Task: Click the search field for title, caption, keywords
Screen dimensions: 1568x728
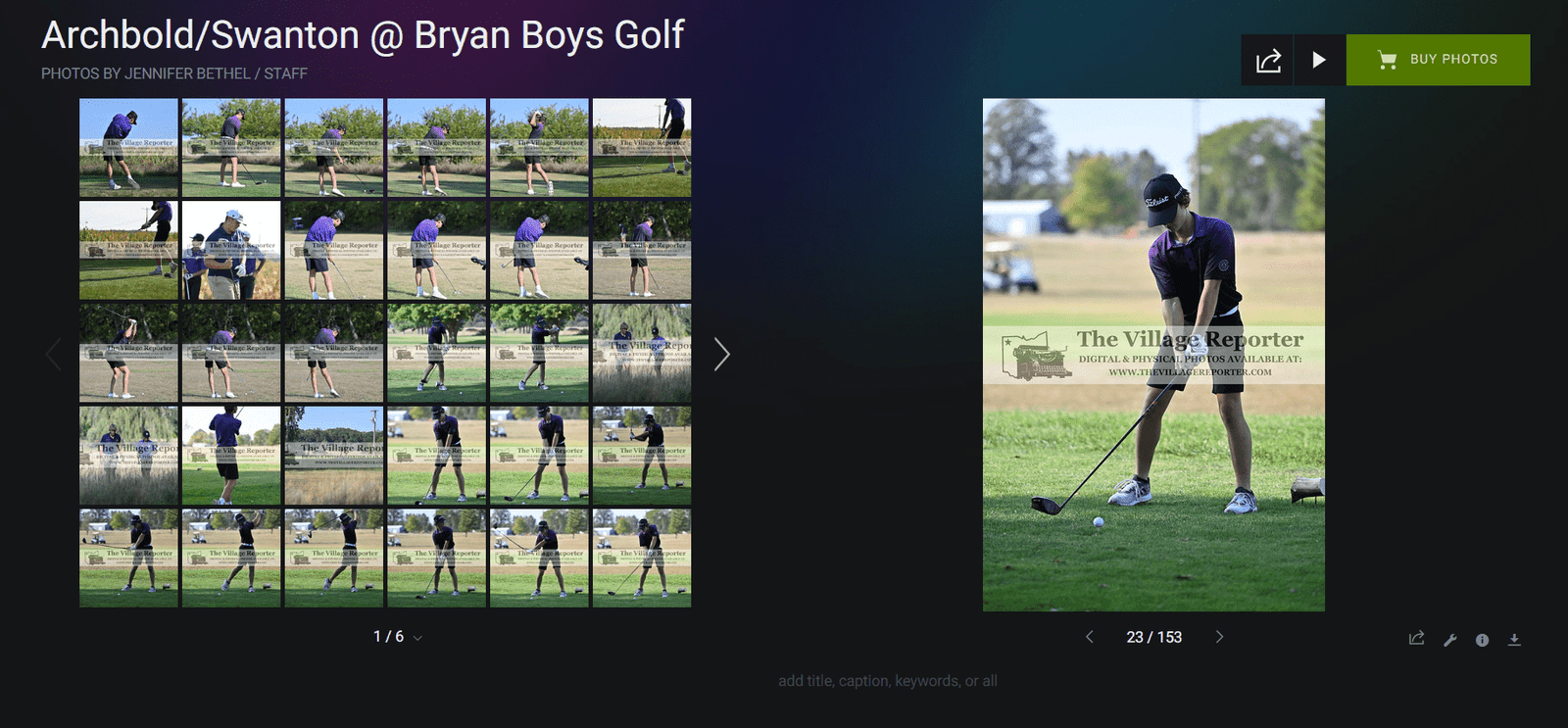Action: point(887,681)
